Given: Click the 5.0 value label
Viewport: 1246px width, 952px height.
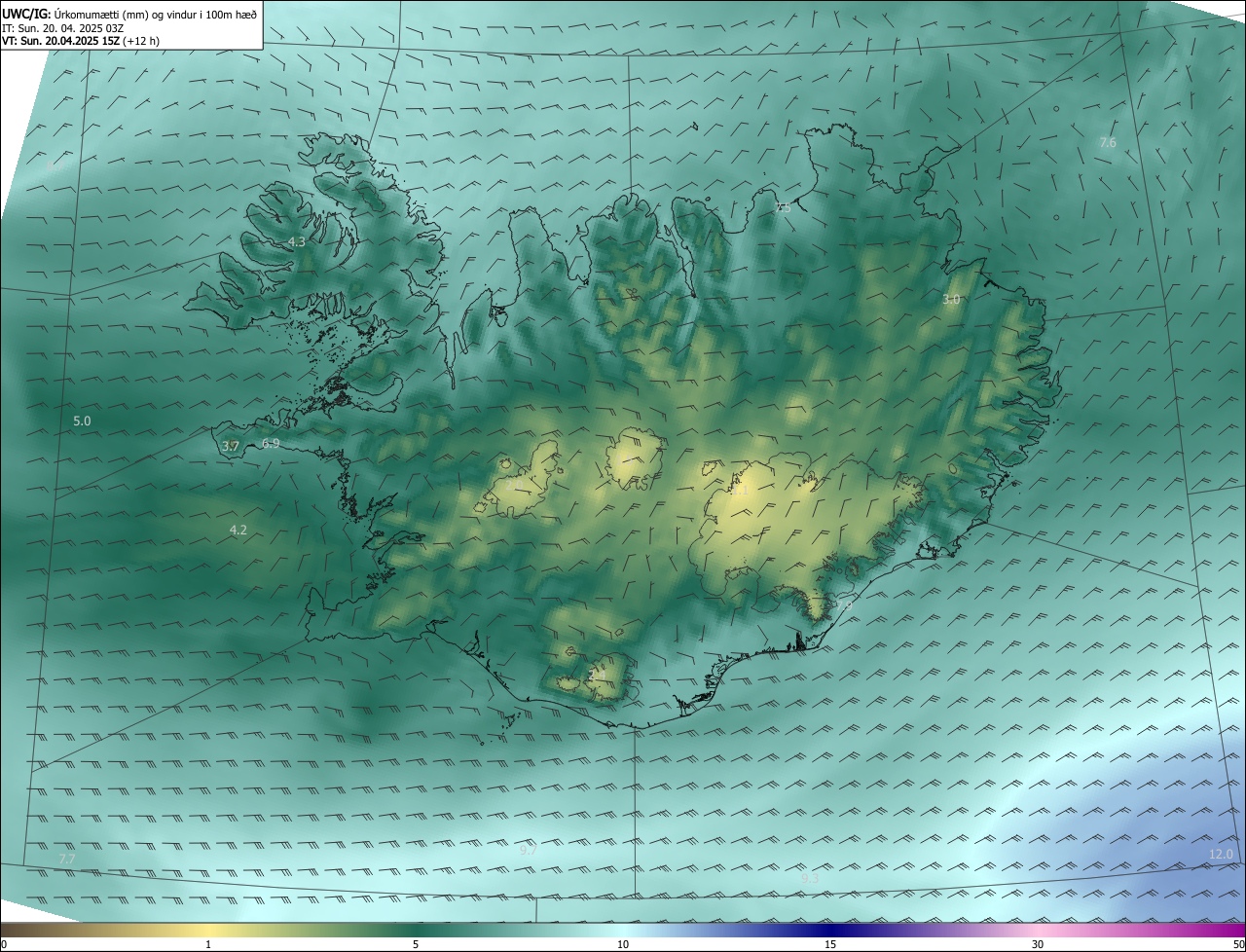Looking at the screenshot, I should (x=82, y=421).
